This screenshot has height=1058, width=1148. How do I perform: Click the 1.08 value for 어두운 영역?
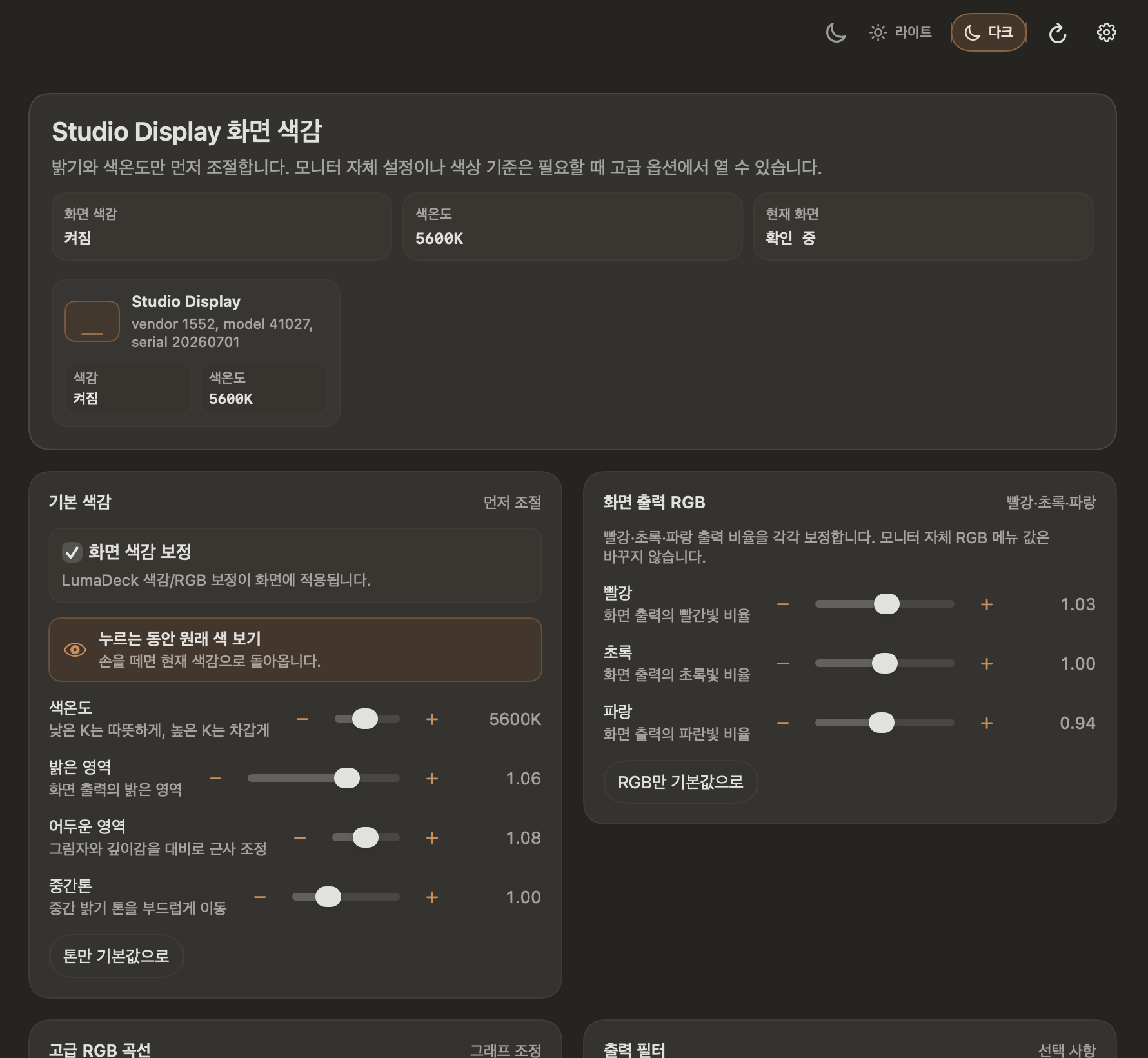click(523, 838)
